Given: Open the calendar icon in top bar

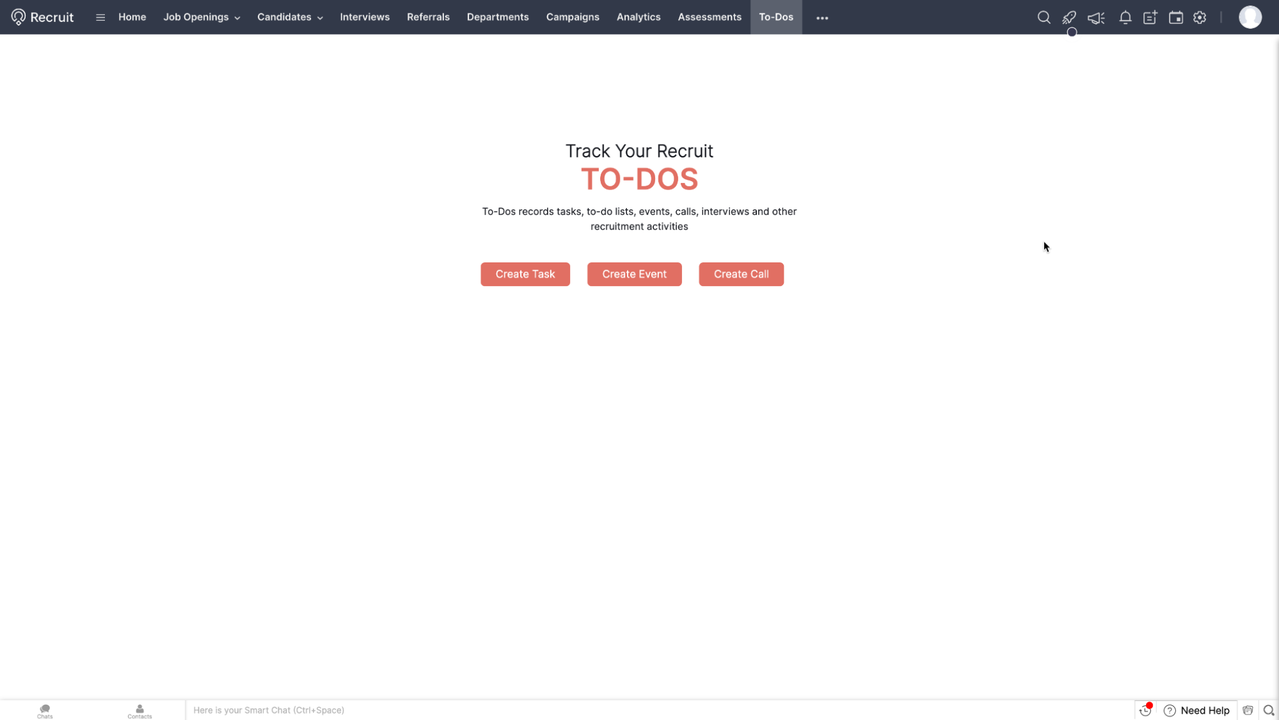Looking at the screenshot, I should coord(1176,17).
